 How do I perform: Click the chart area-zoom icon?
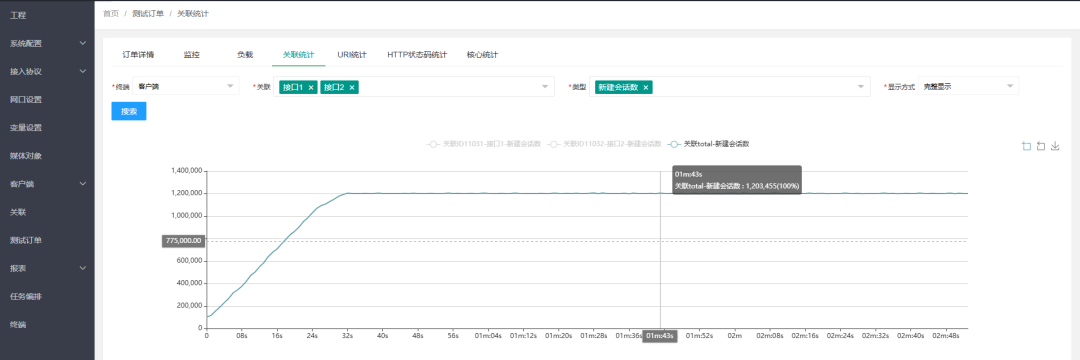click(x=1027, y=146)
